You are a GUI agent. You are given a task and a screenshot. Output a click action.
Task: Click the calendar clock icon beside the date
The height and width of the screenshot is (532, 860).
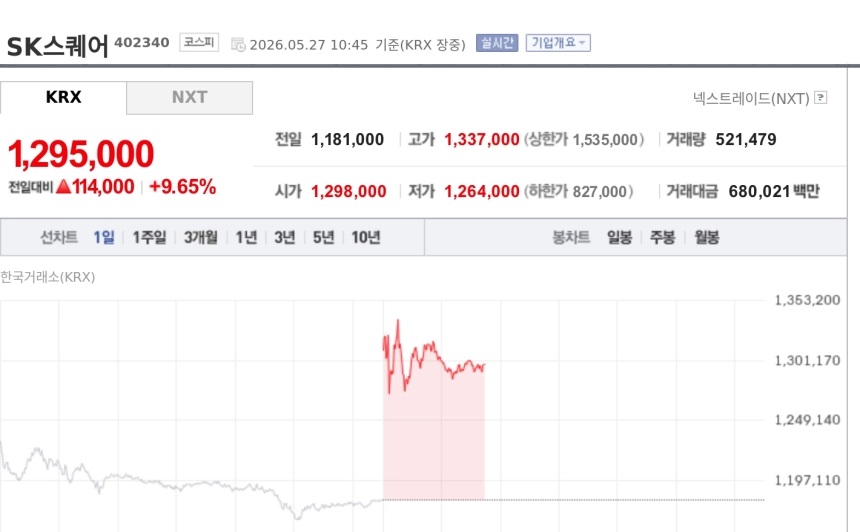pyautogui.click(x=238, y=44)
